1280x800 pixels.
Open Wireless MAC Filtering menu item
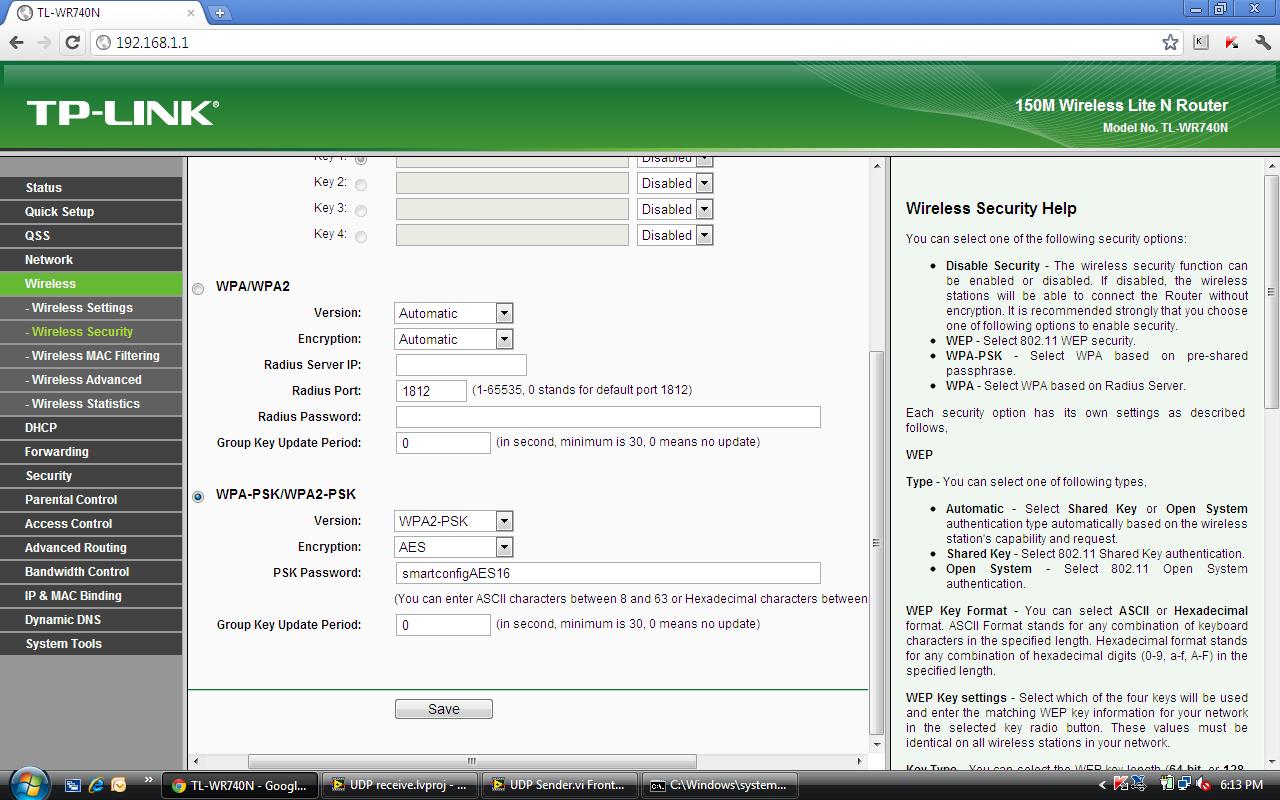point(91,355)
